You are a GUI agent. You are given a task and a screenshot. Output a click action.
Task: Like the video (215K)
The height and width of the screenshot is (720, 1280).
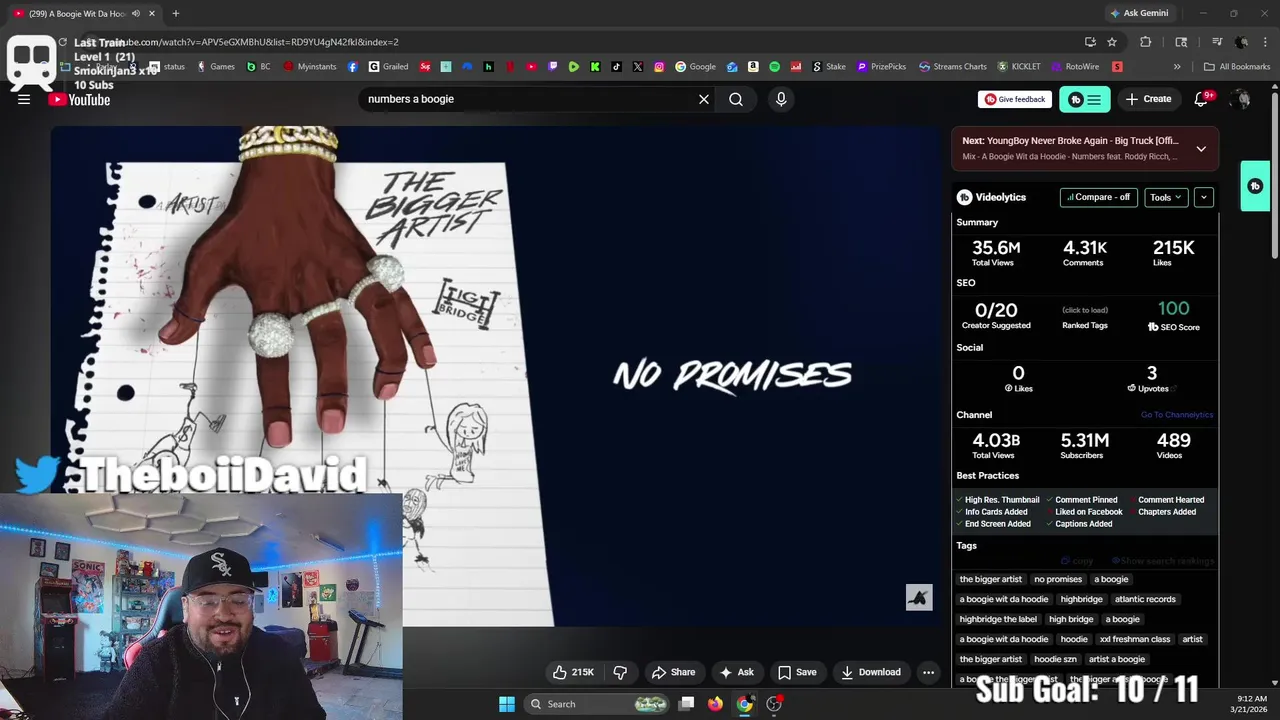pyautogui.click(x=573, y=672)
